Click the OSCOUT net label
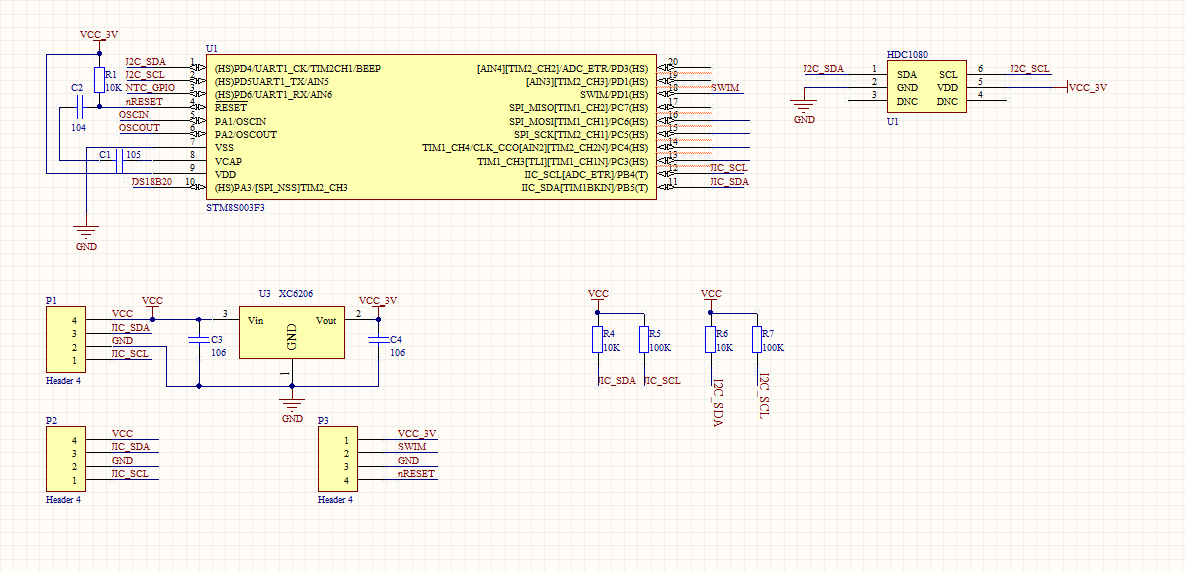Viewport: 1185px width, 572px height. (x=139, y=128)
